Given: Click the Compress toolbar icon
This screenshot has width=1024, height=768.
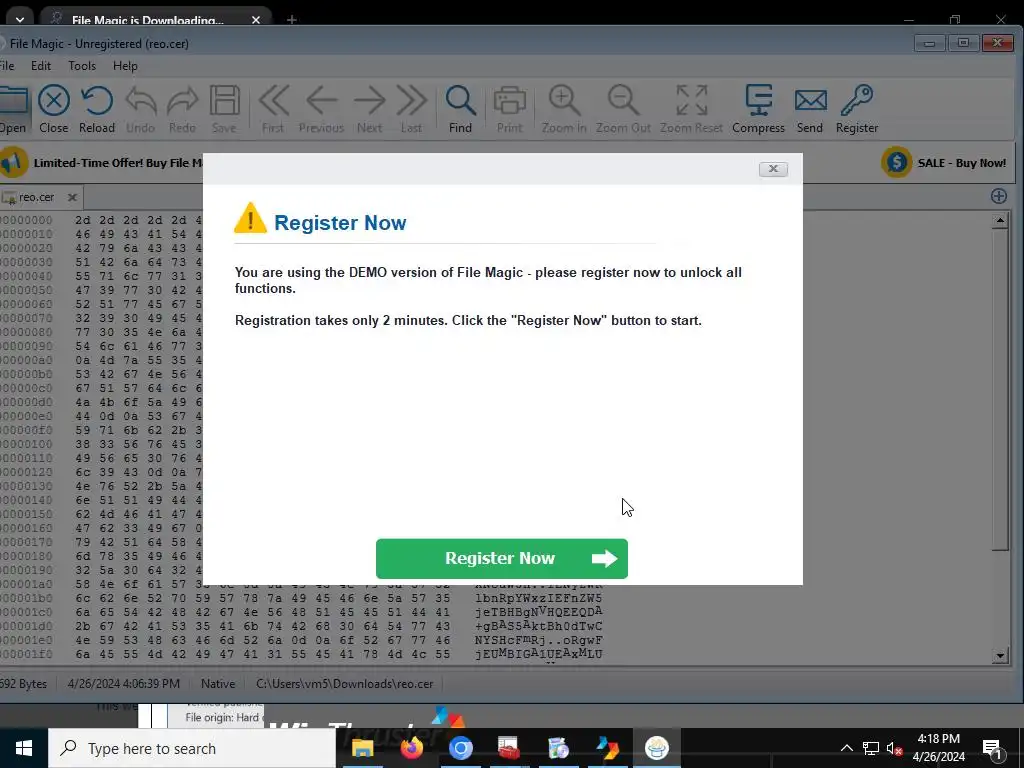Looking at the screenshot, I should (758, 109).
